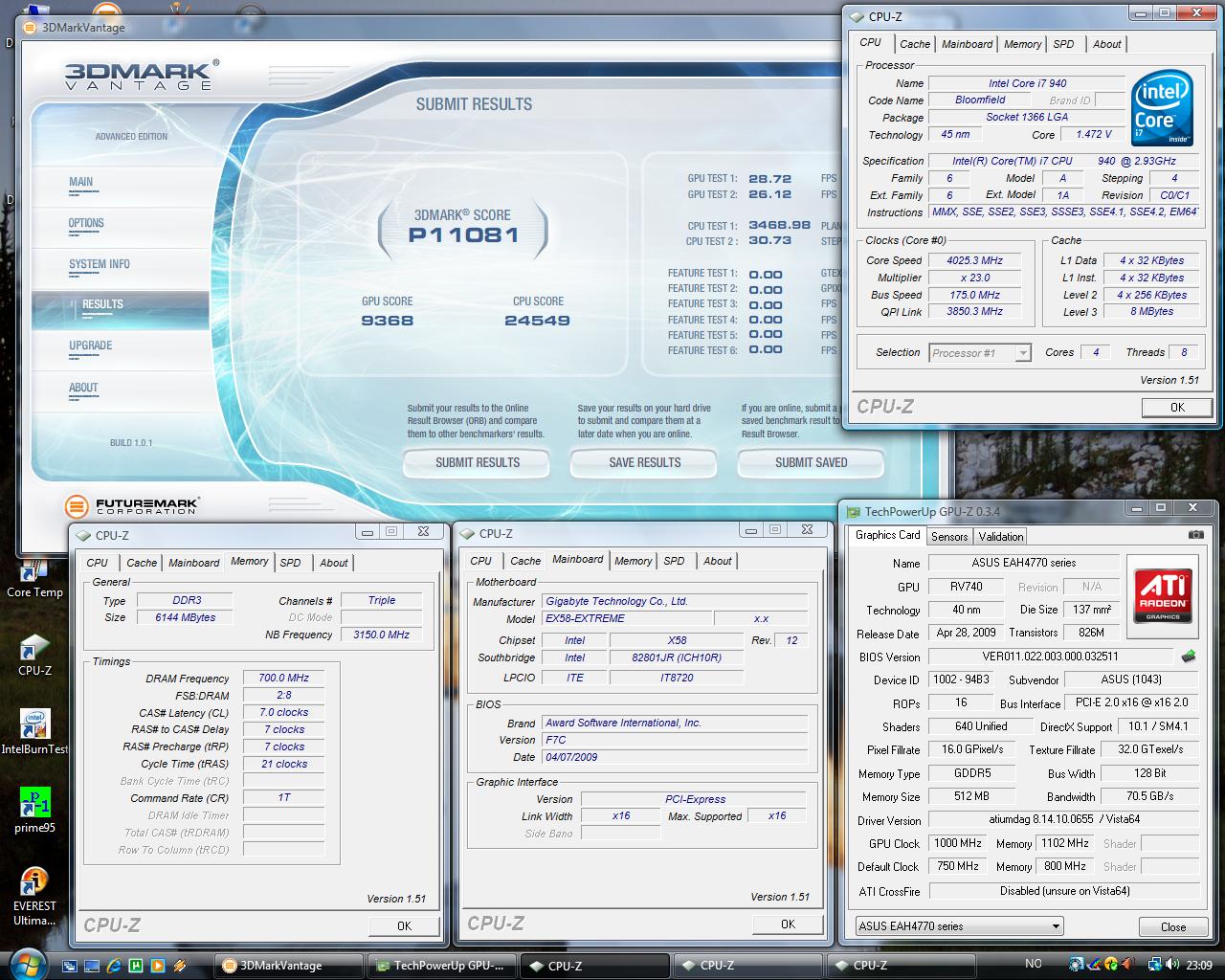The image size is (1225, 980).
Task: Click the GPU-Z screenshot camera icon
Action: click(1195, 535)
